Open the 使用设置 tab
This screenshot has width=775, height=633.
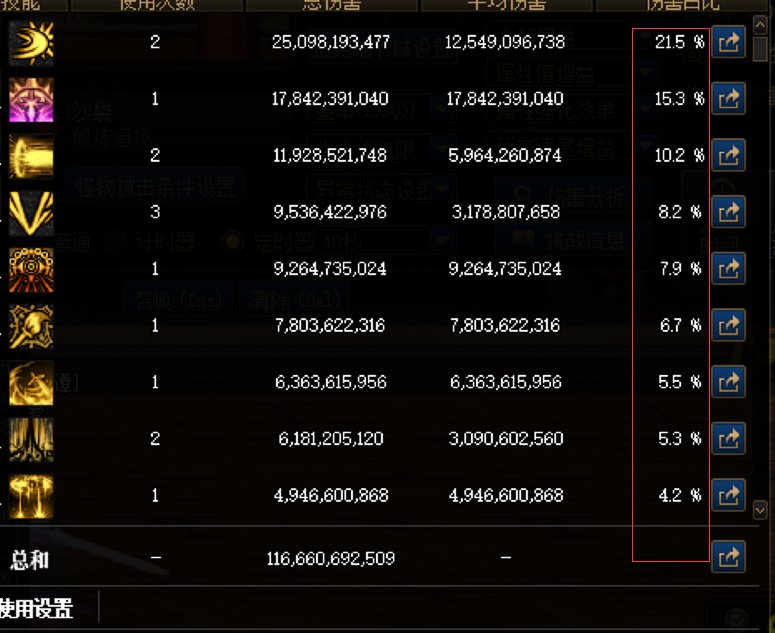(x=37, y=608)
